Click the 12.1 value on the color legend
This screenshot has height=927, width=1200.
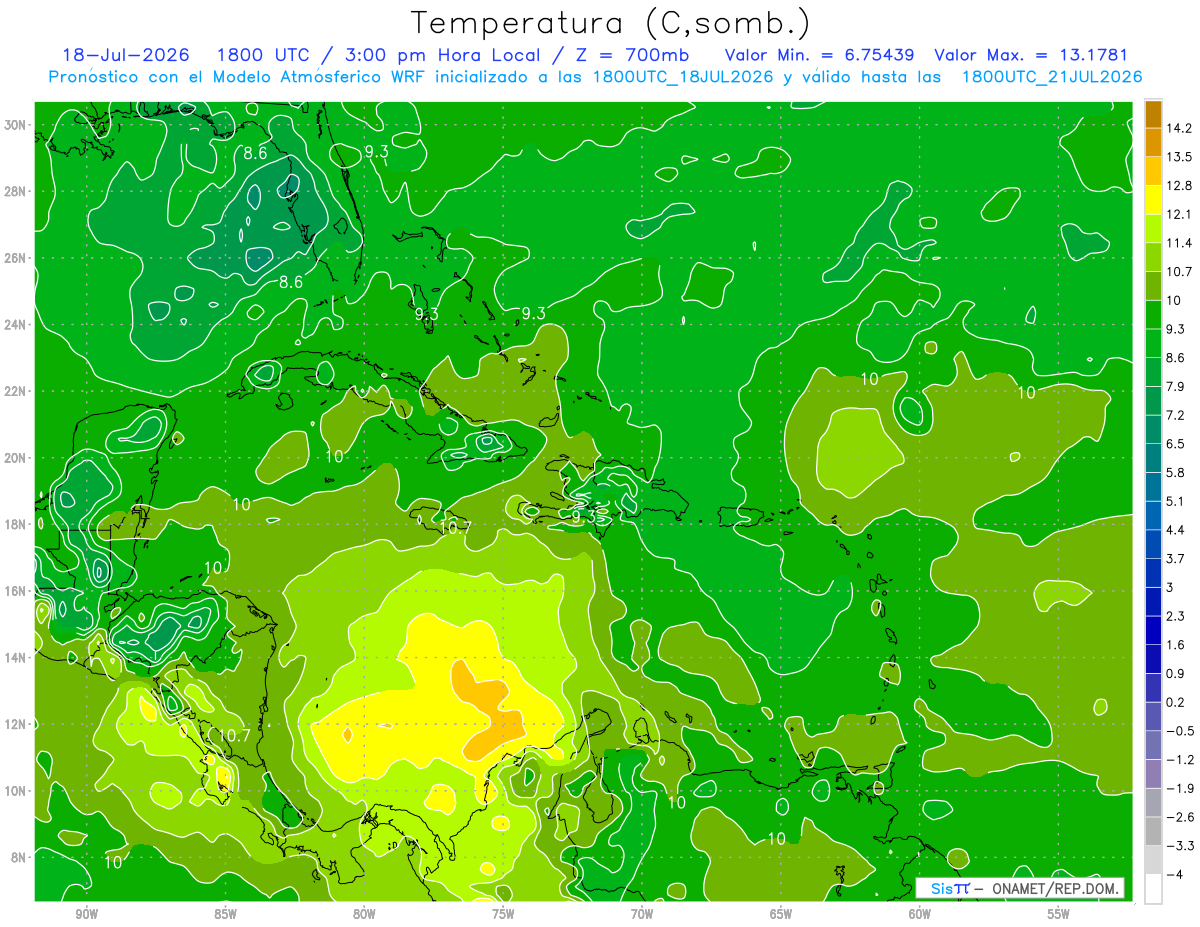pyautogui.click(x=1179, y=214)
